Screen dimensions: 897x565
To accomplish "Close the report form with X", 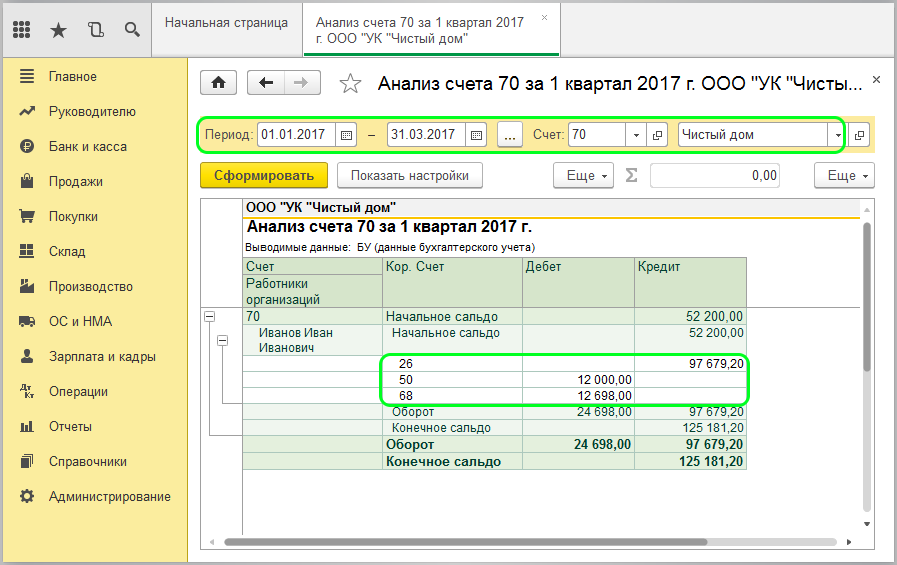I will [x=876, y=79].
